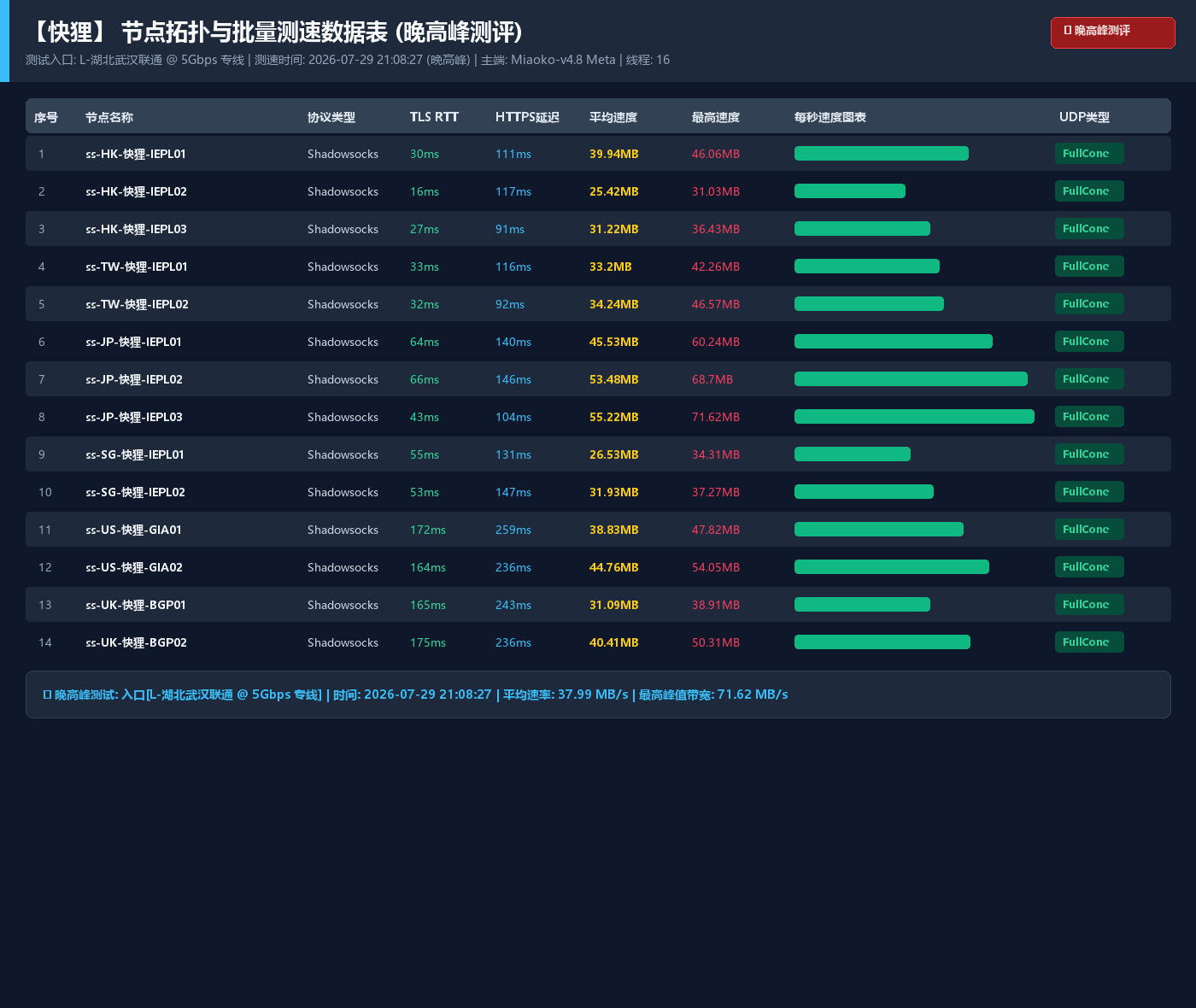Select node ss-UK-快狸-BGP02
Image resolution: width=1196 pixels, height=1008 pixels.
point(136,642)
